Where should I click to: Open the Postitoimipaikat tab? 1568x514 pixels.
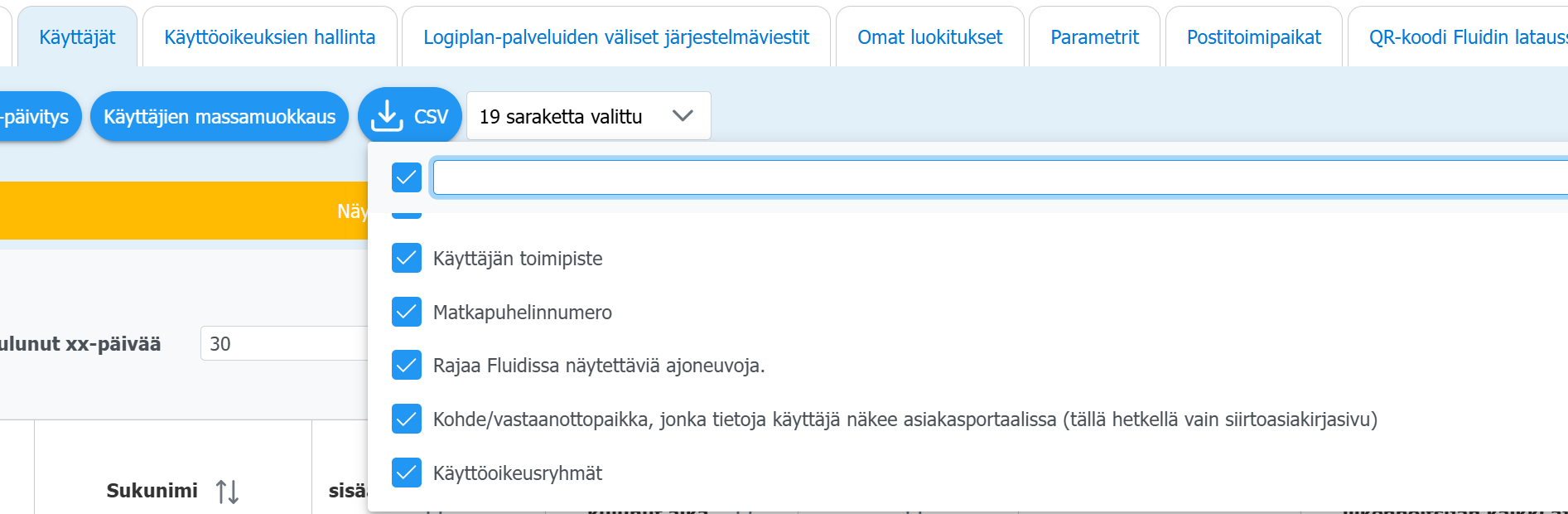coord(1253,37)
